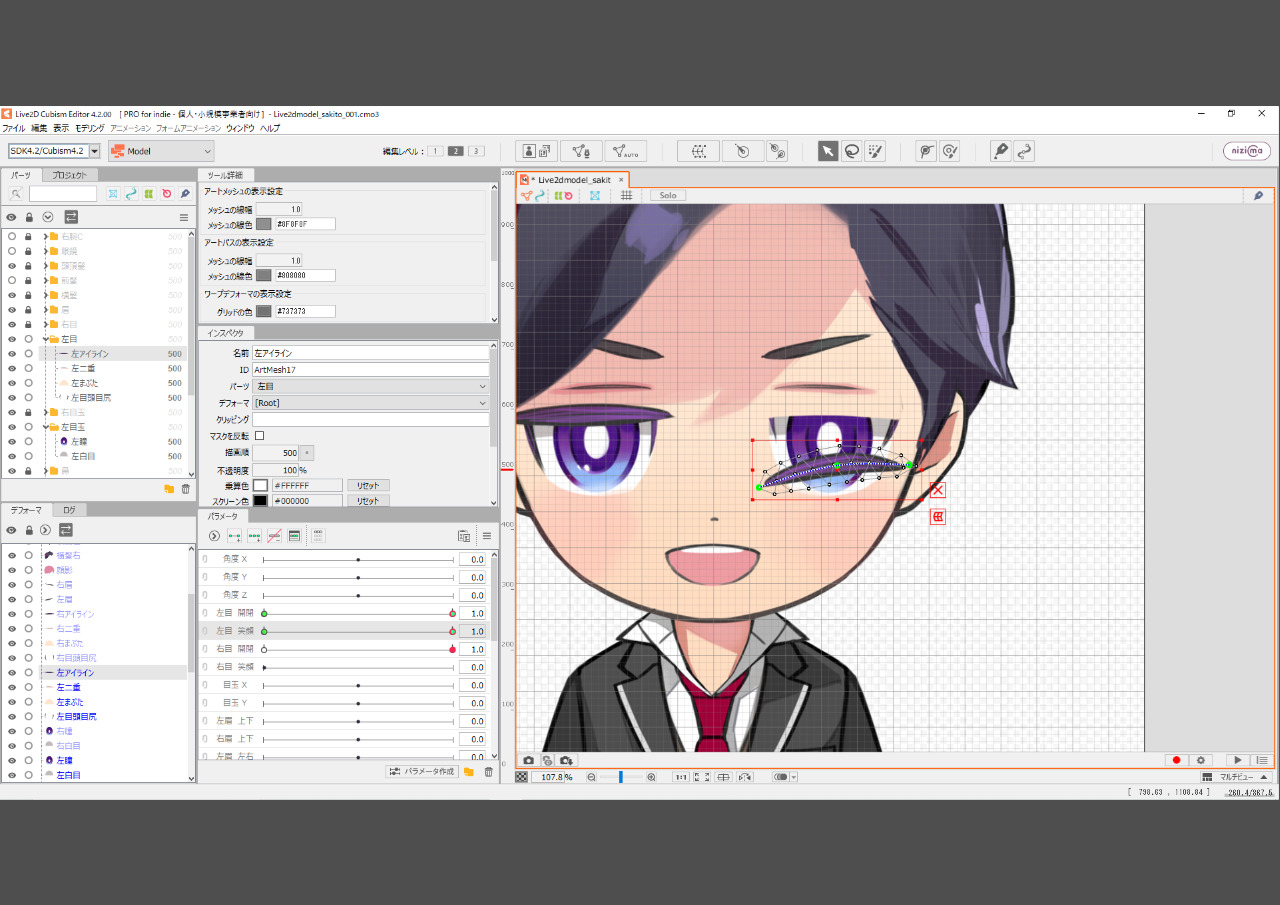Select the Arrow selection tool
Screen dimensions: 1280x905
click(828, 151)
